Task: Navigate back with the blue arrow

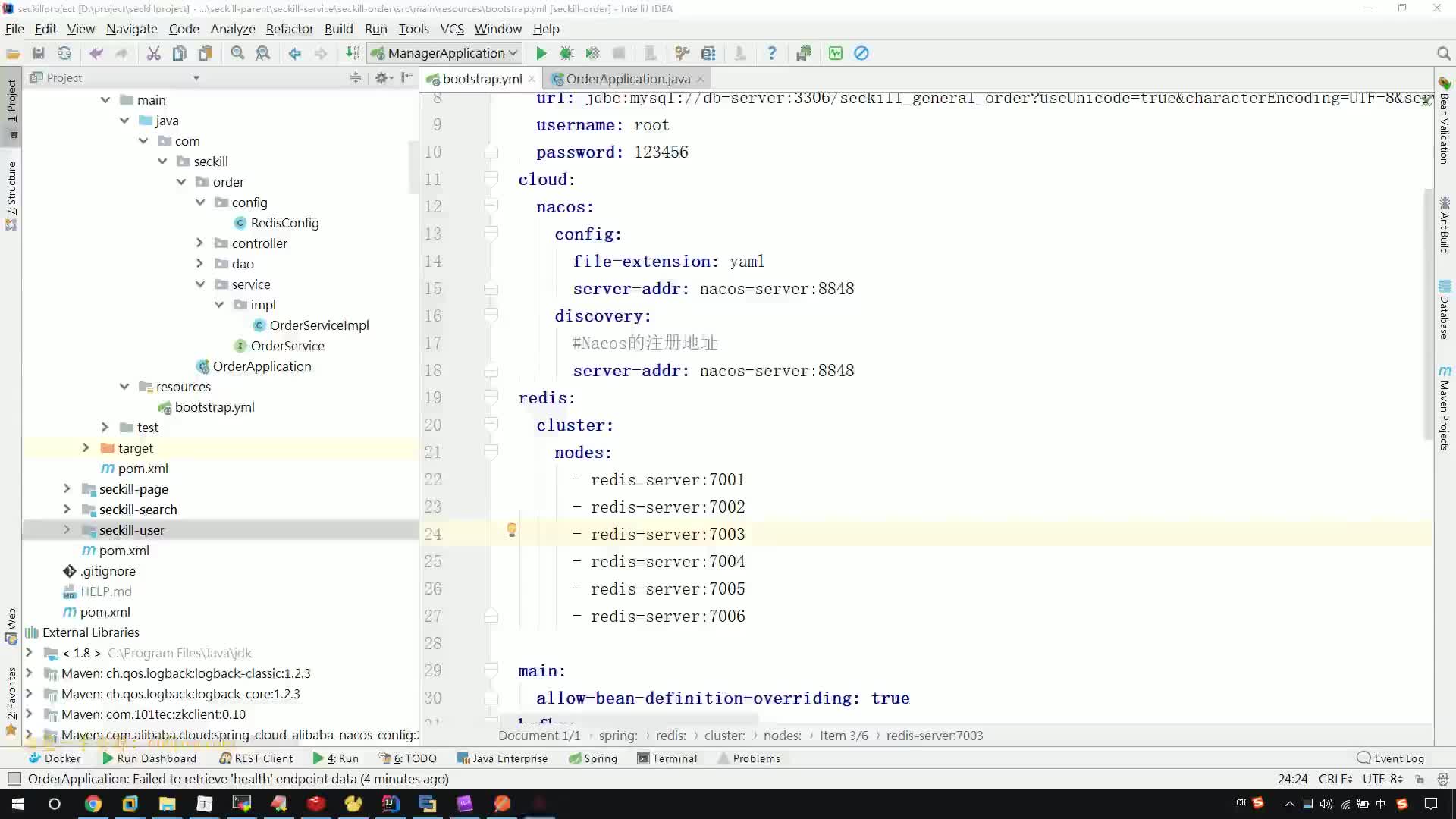Action: (x=295, y=53)
